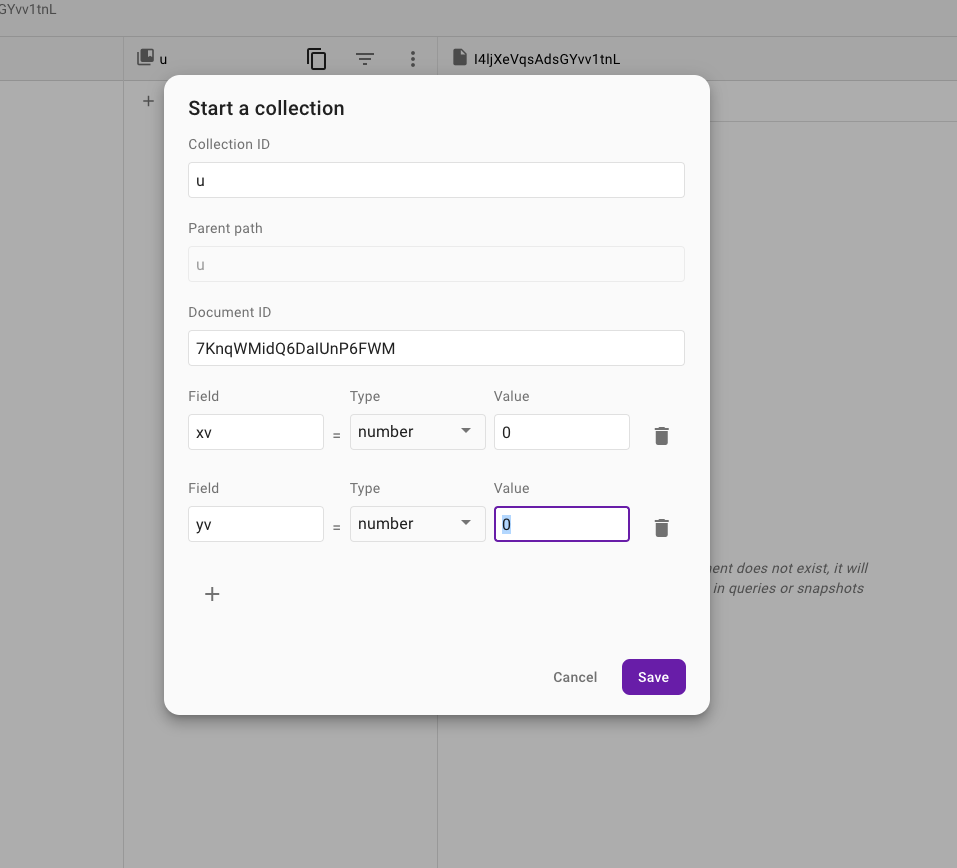Click the plus to add a document
The height and width of the screenshot is (868, 957).
point(148,100)
